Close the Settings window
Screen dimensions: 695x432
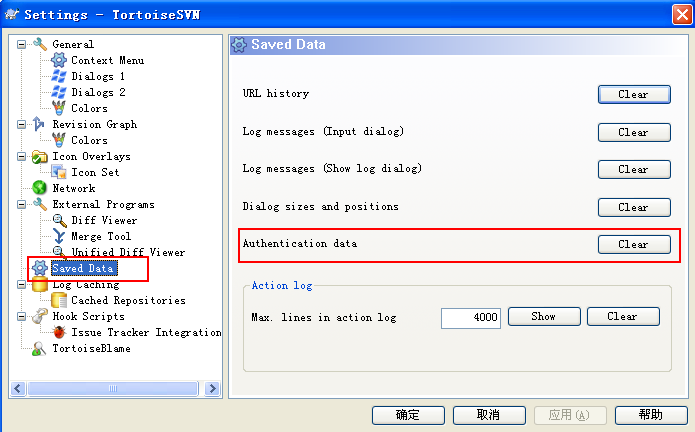click(682, 15)
